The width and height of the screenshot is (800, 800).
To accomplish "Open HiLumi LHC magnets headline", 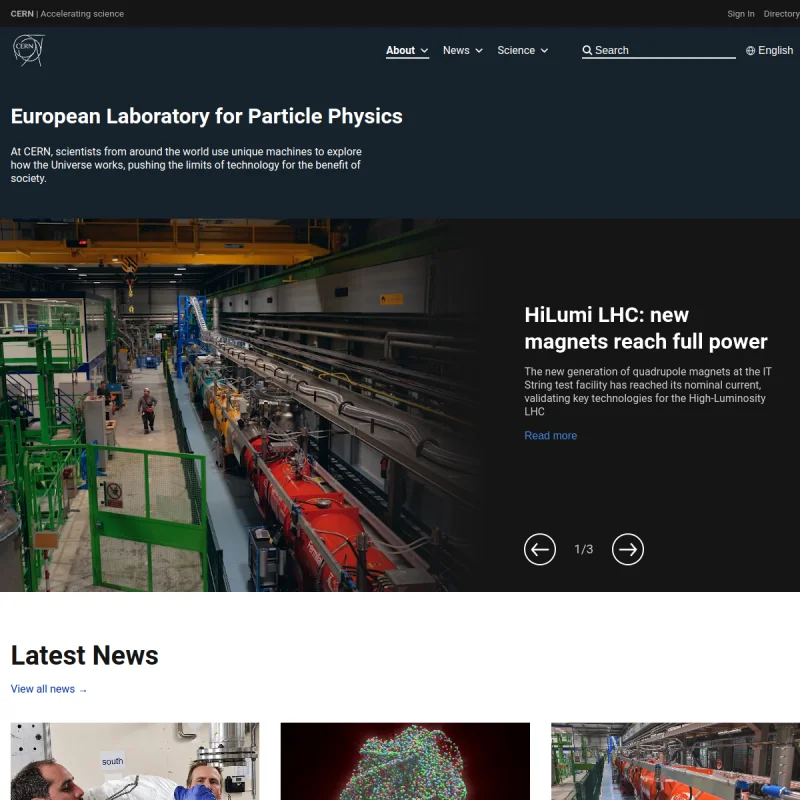I will pyautogui.click(x=645, y=328).
